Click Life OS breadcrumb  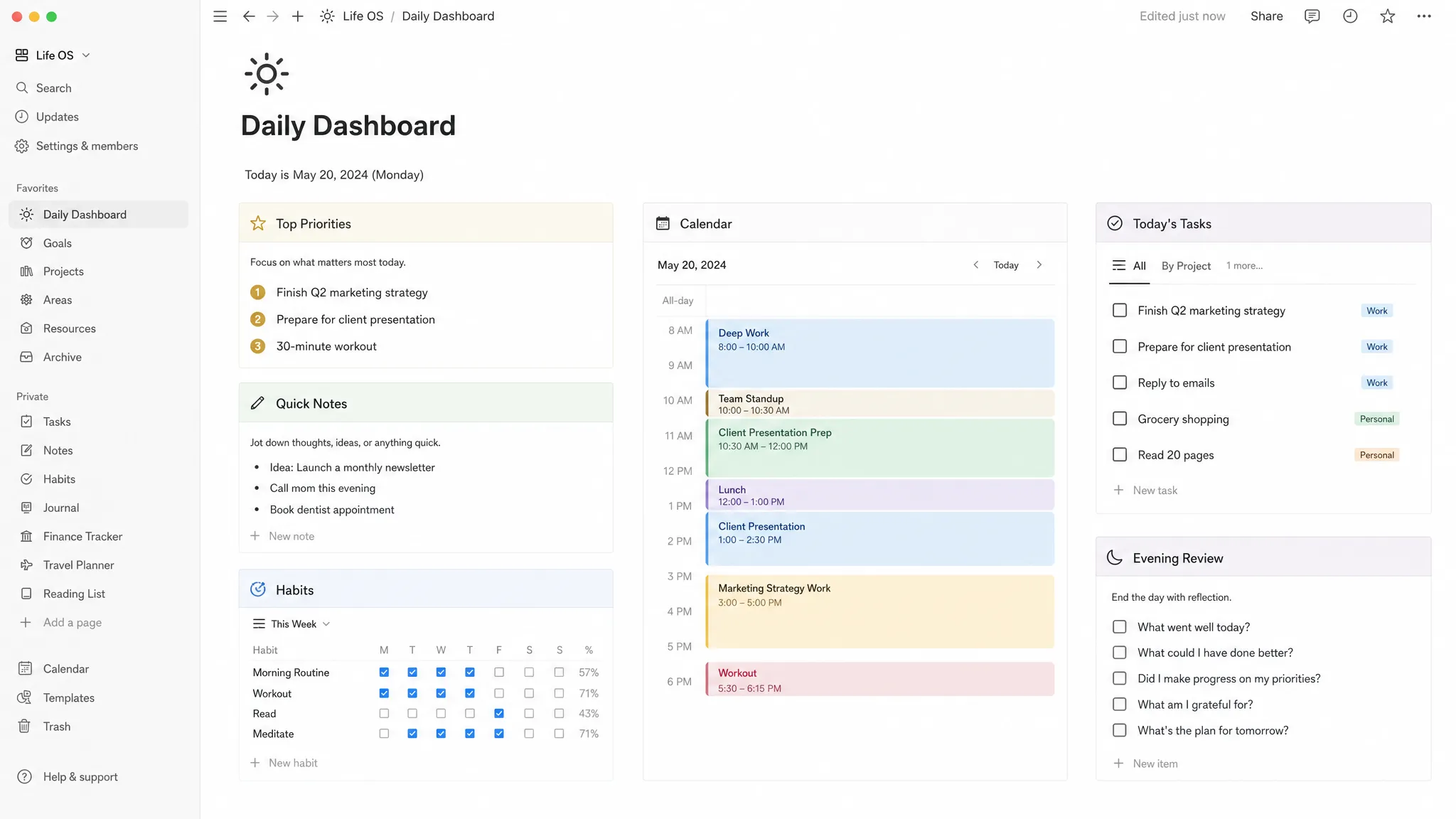click(363, 16)
